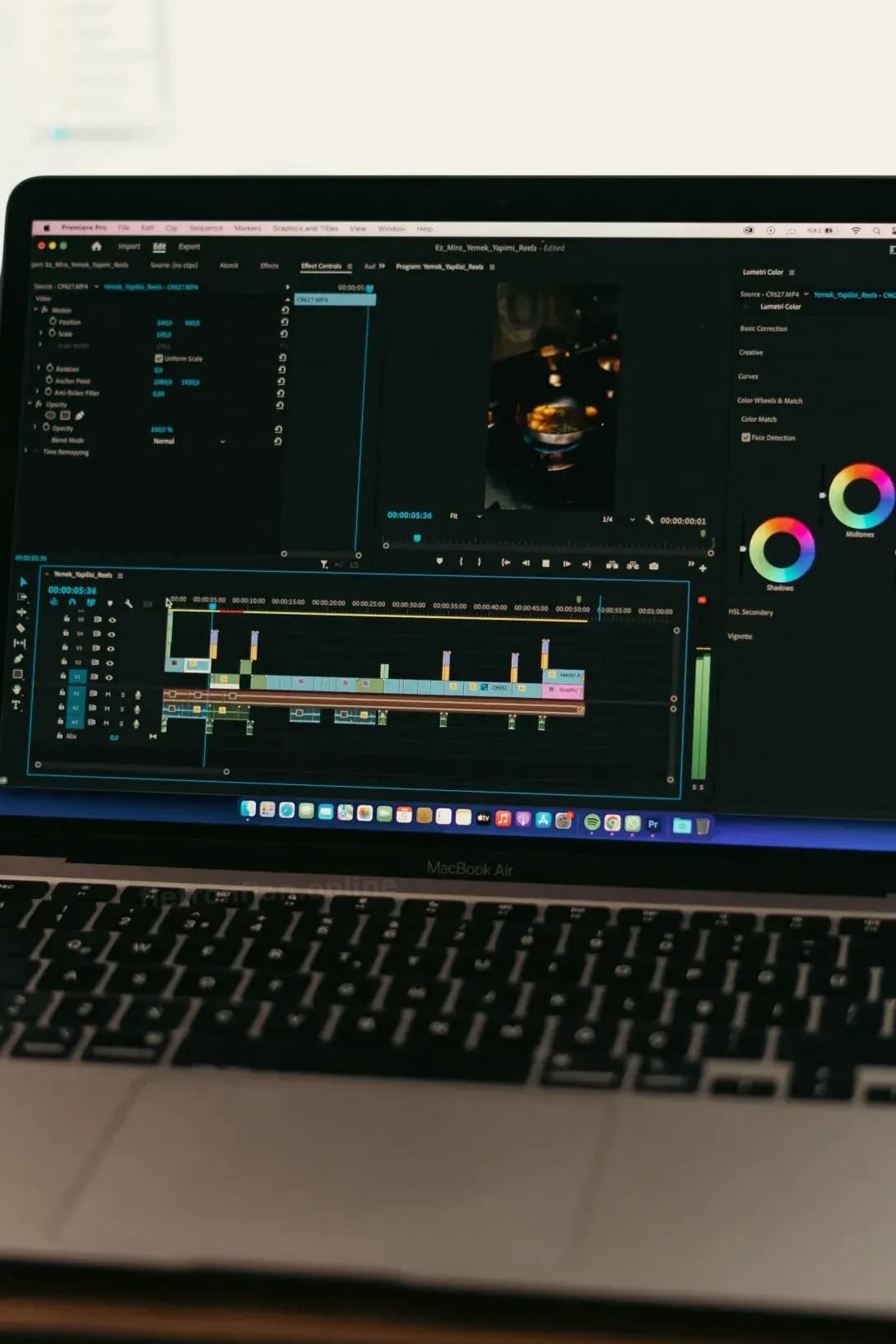Open the Blend Mode dropdown showing Normal

(x=188, y=441)
